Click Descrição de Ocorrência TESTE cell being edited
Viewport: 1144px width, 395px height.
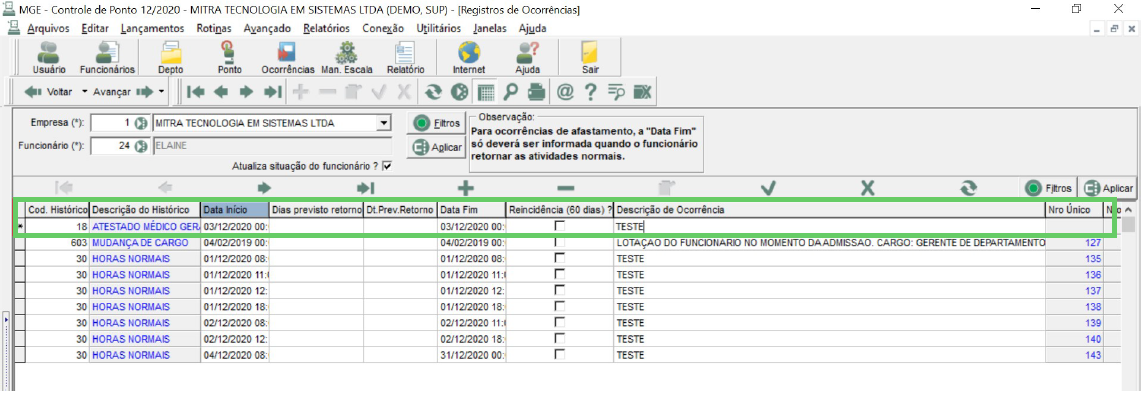[830, 227]
